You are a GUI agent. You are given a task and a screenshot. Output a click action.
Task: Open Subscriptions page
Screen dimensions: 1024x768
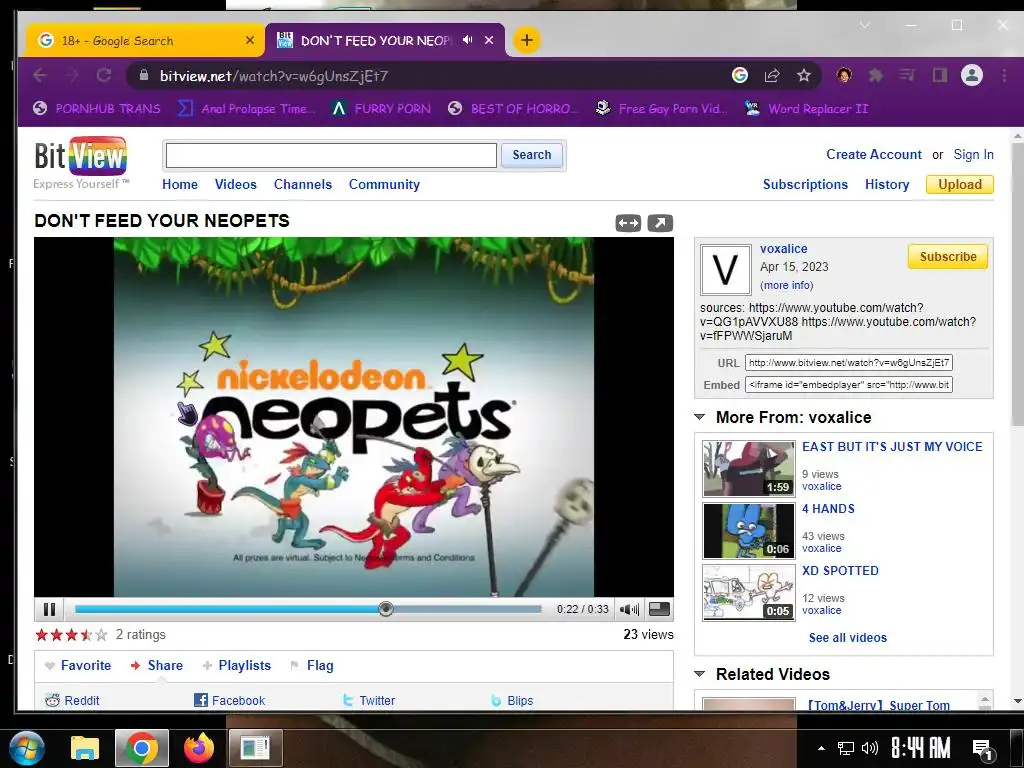(805, 185)
